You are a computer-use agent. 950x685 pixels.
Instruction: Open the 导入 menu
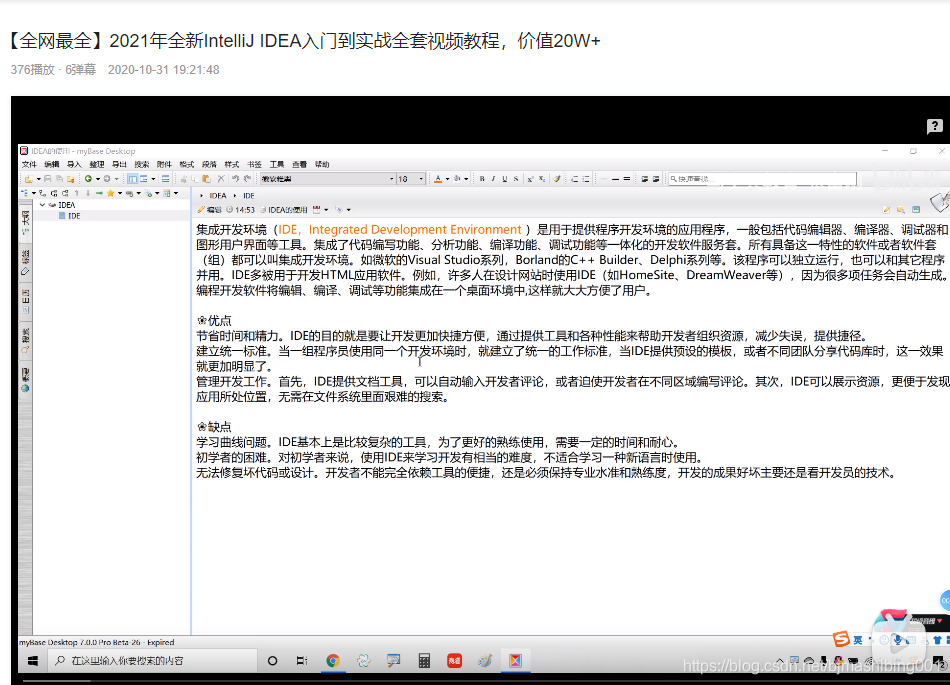[x=74, y=164]
